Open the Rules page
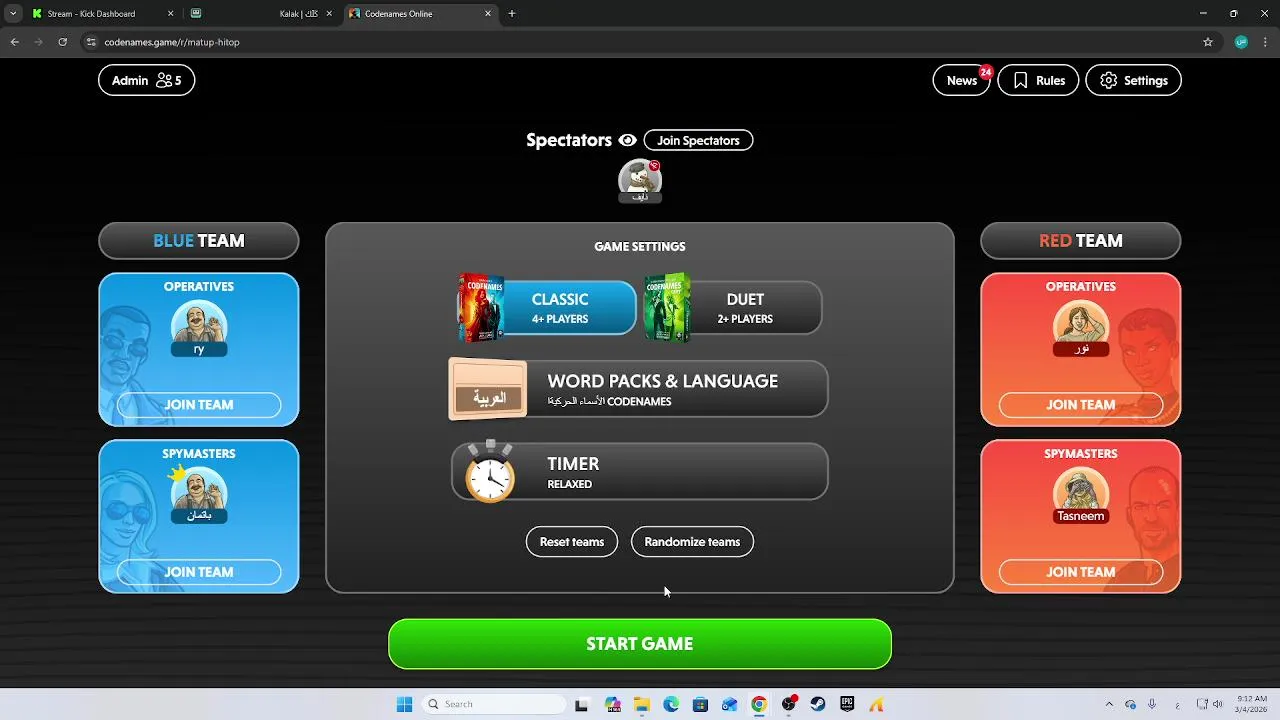This screenshot has height=720, width=1280. pyautogui.click(x=1038, y=80)
